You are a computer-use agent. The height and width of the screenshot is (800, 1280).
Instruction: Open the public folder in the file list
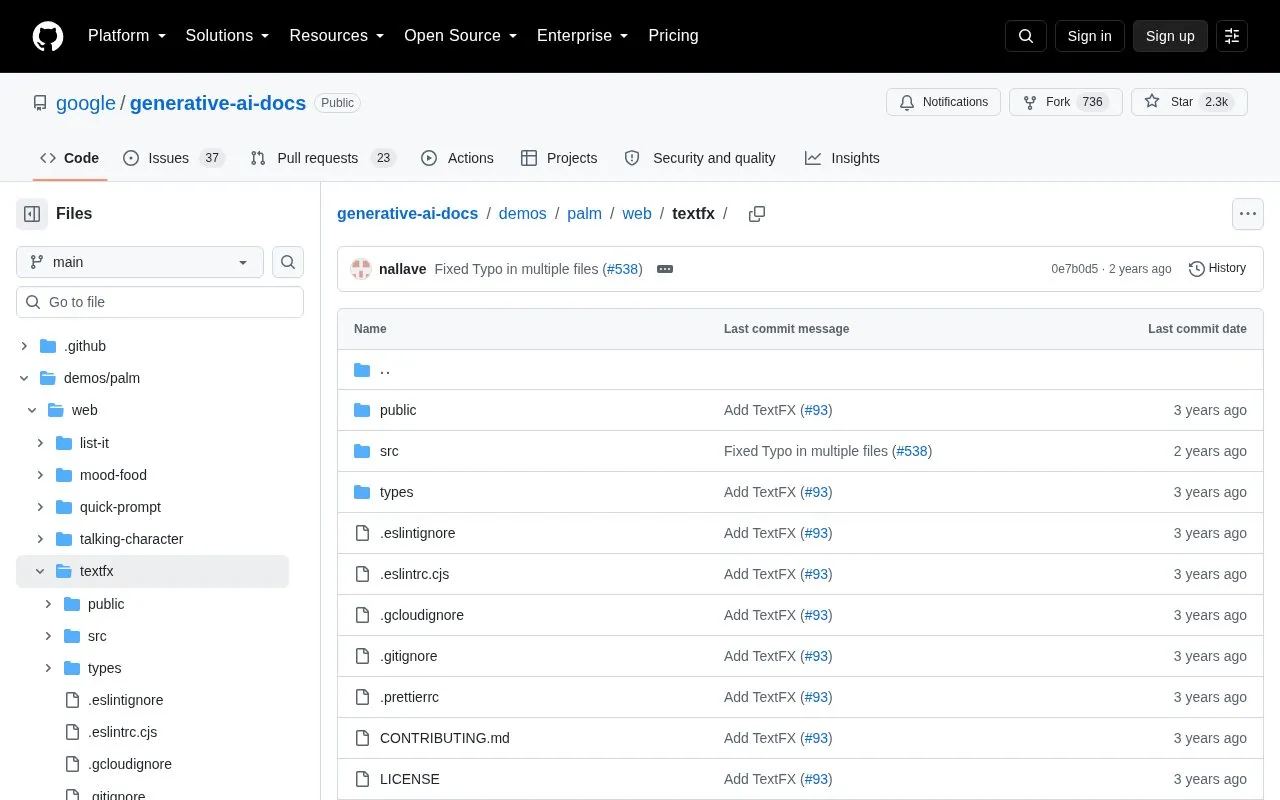(x=398, y=410)
